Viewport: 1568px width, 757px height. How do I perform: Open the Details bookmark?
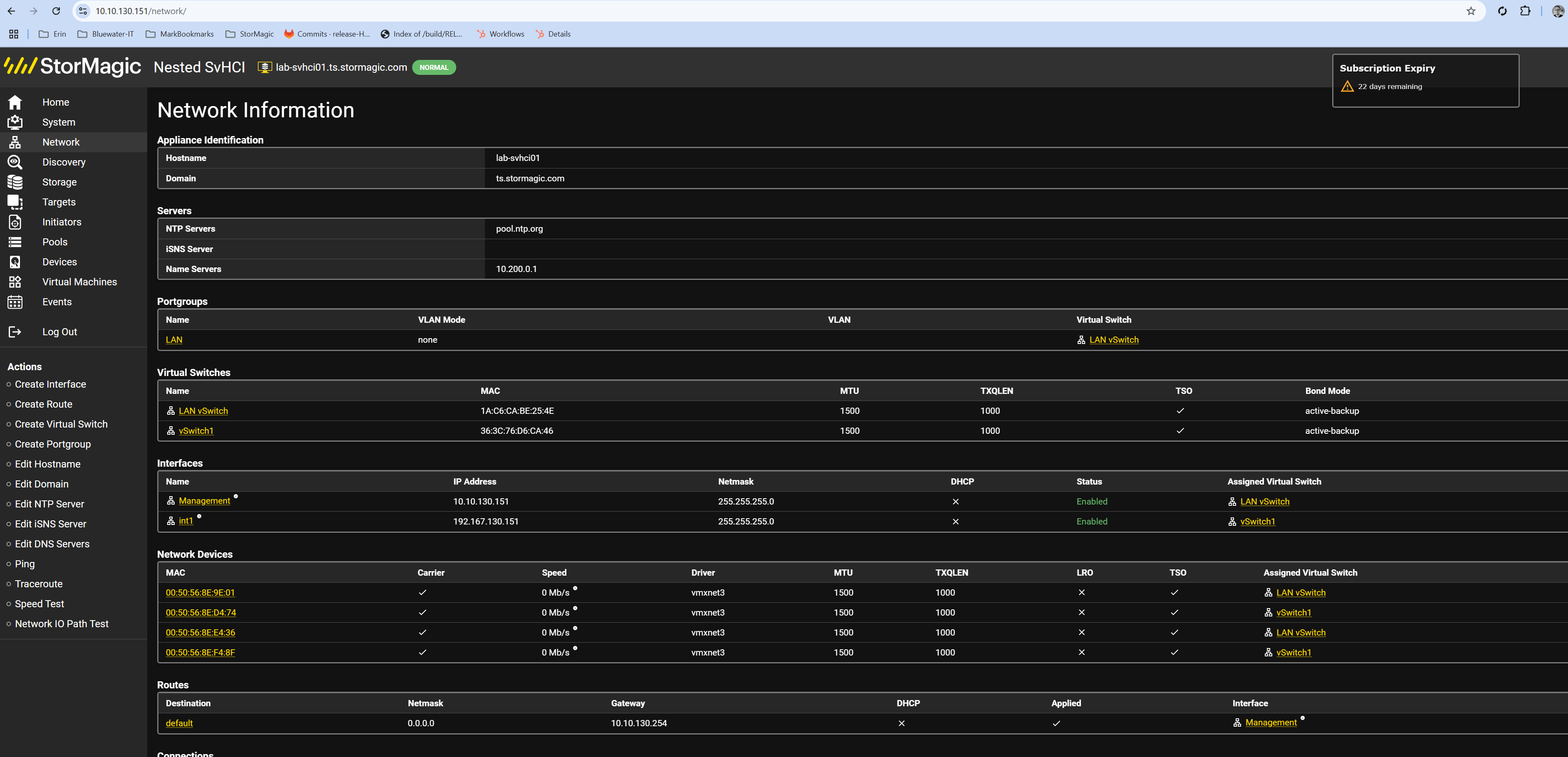pos(553,34)
